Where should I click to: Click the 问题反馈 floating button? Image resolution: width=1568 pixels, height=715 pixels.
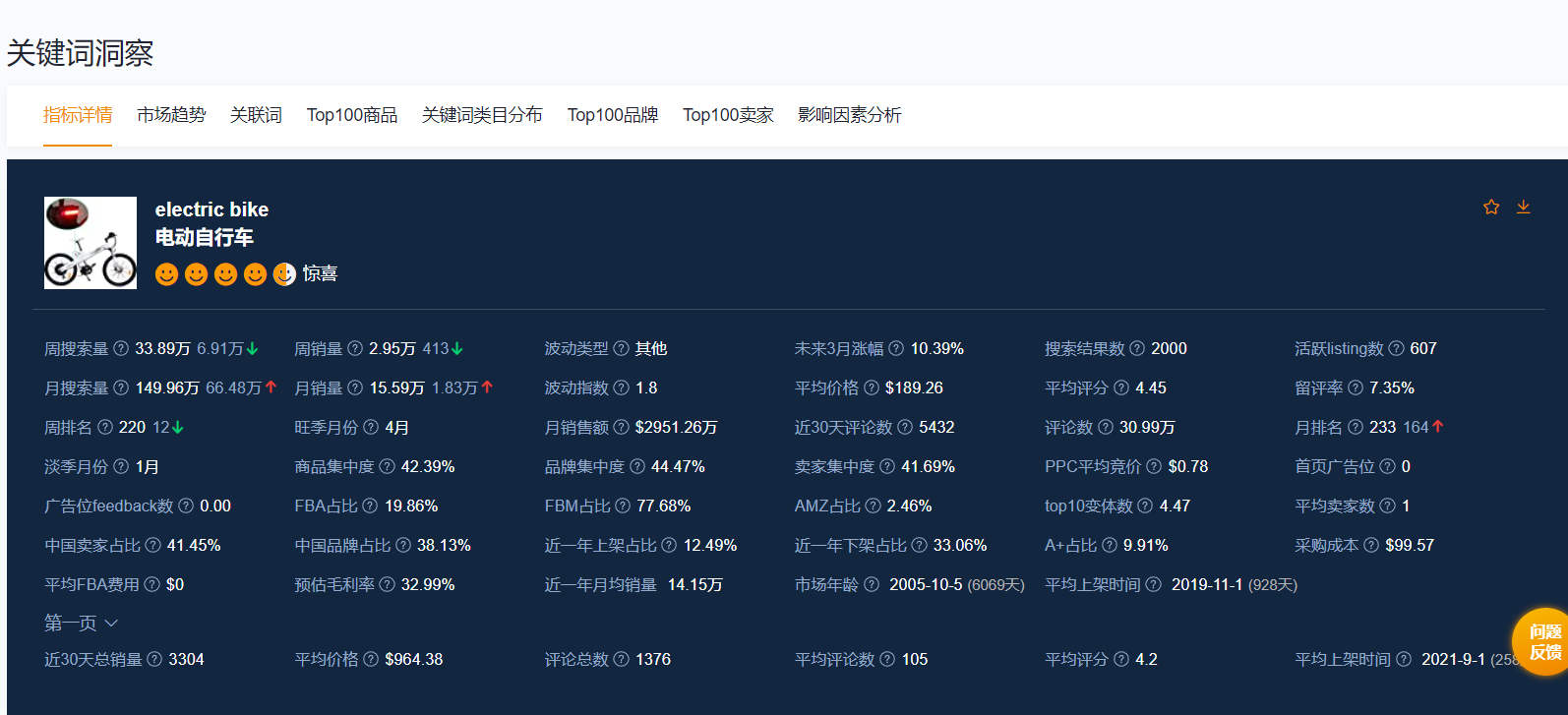point(1543,641)
